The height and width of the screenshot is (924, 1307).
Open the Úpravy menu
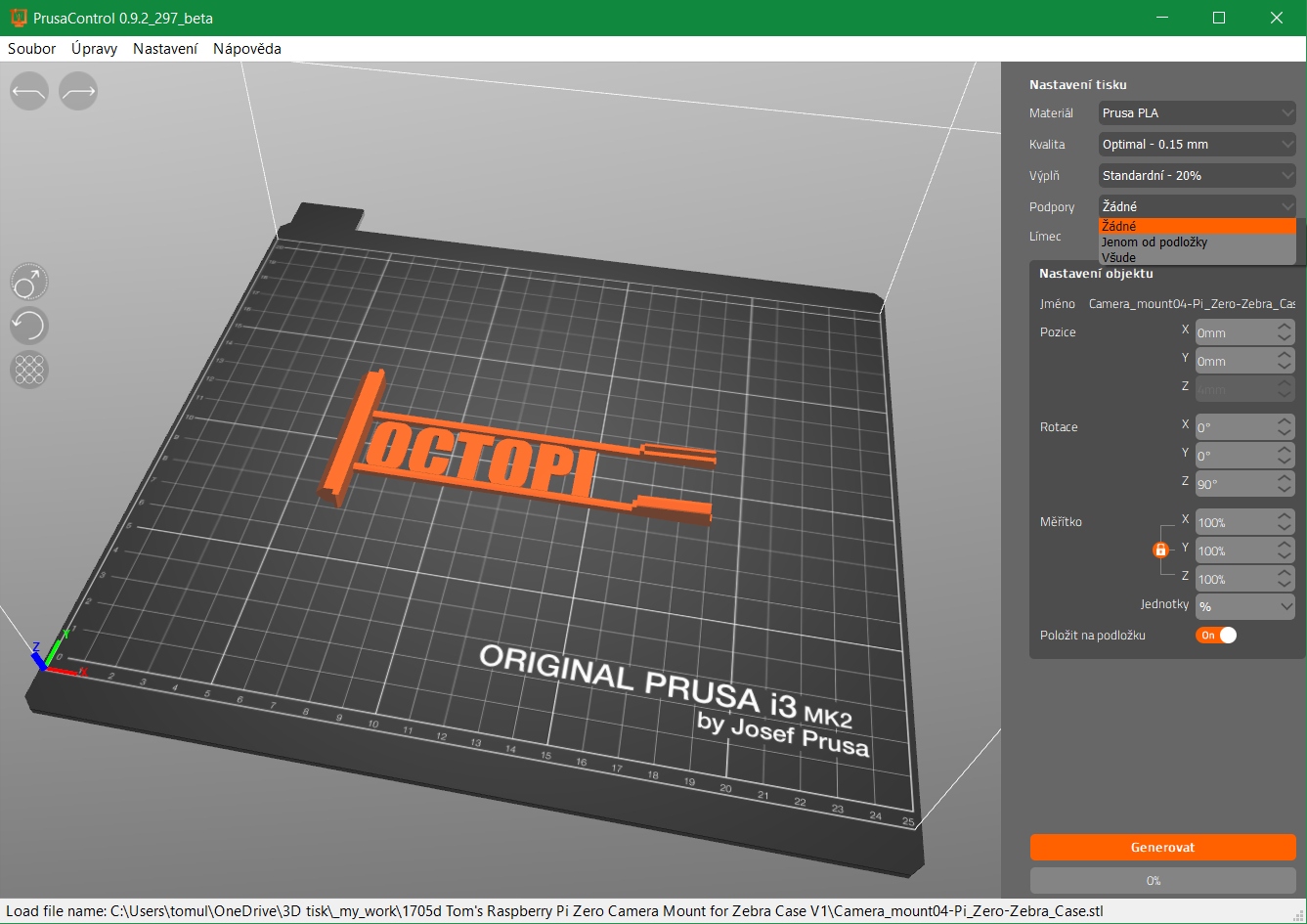click(95, 49)
